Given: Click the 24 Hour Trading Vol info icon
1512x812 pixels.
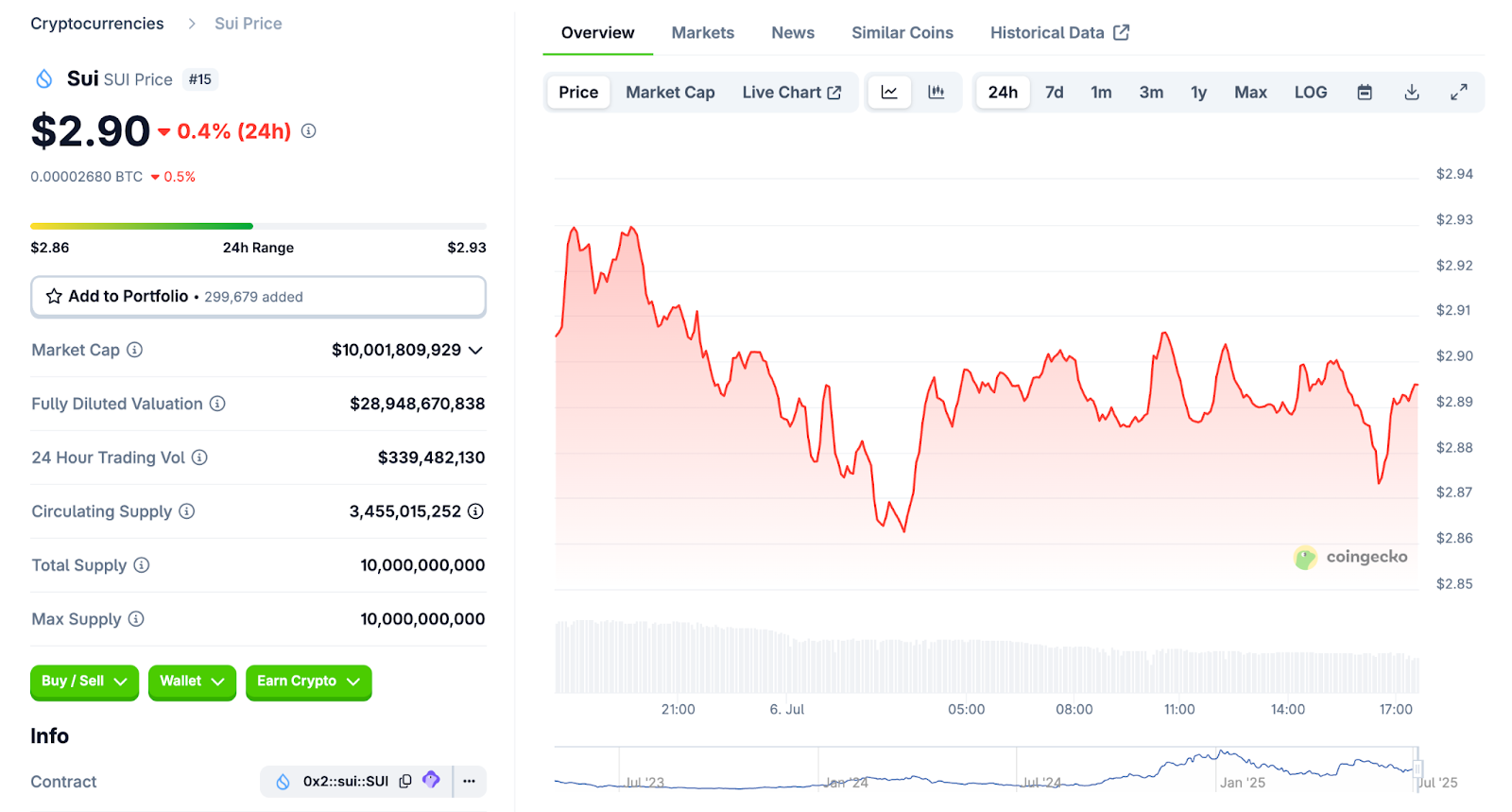Looking at the screenshot, I should click(199, 458).
